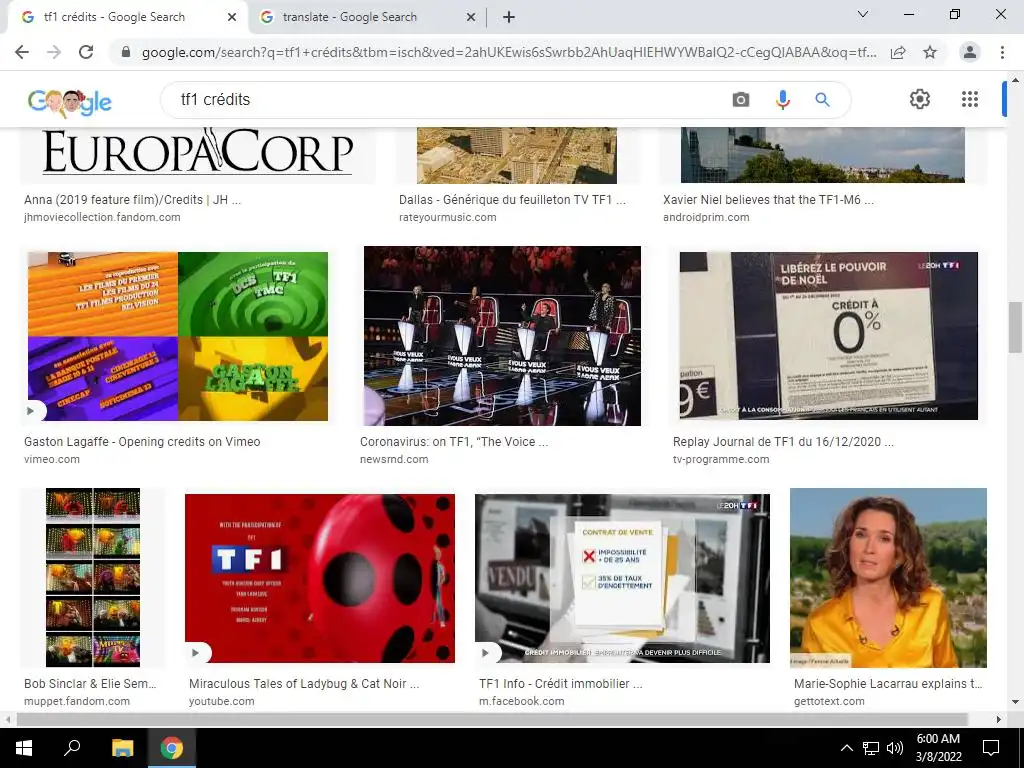
Task: Open the Google apps grid
Action: pos(970,99)
